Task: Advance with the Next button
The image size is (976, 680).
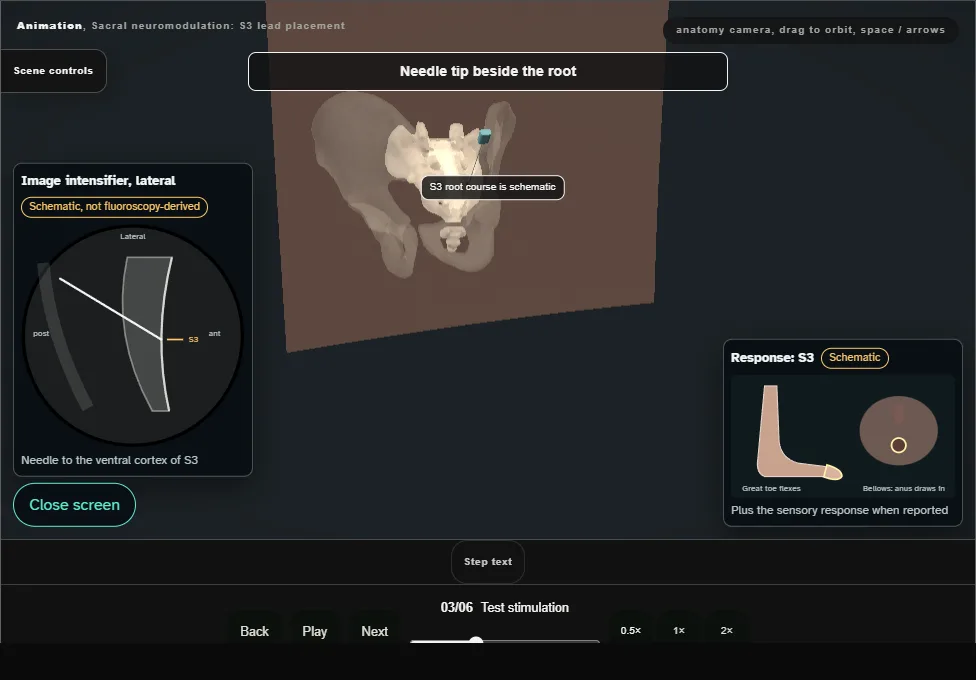Action: pyautogui.click(x=375, y=631)
